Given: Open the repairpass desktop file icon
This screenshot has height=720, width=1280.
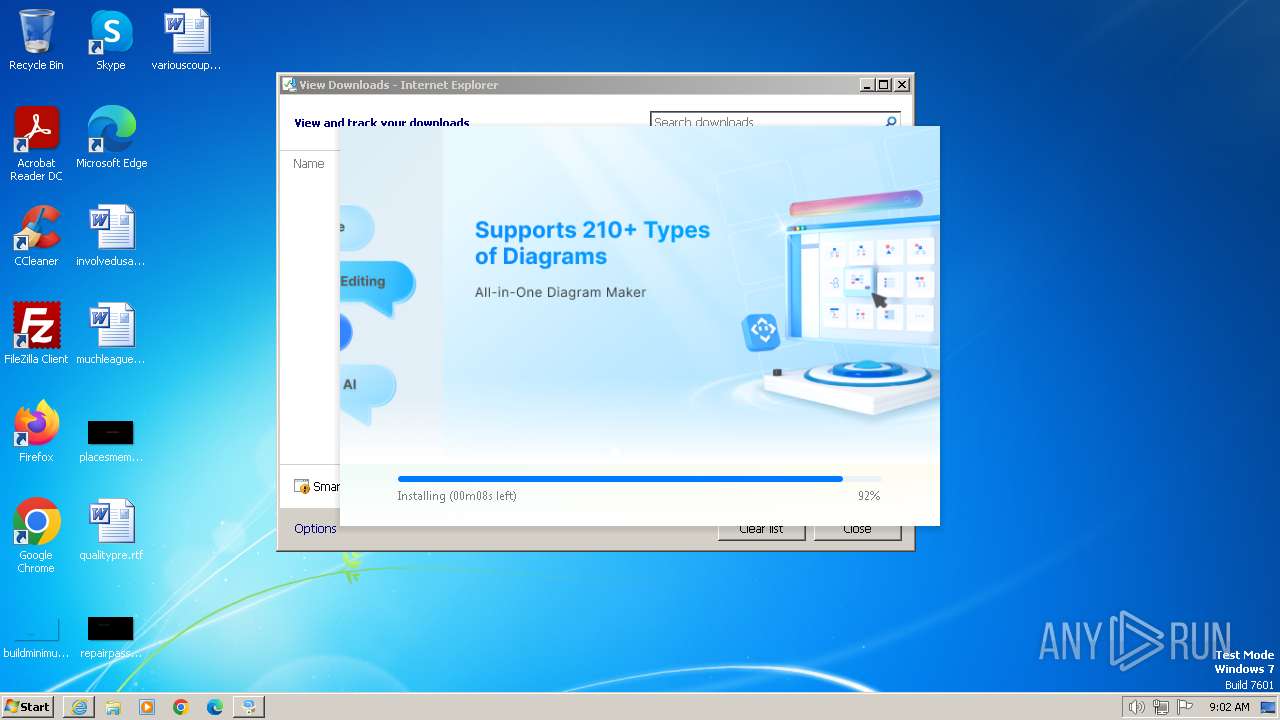Looking at the screenshot, I should (111, 638).
